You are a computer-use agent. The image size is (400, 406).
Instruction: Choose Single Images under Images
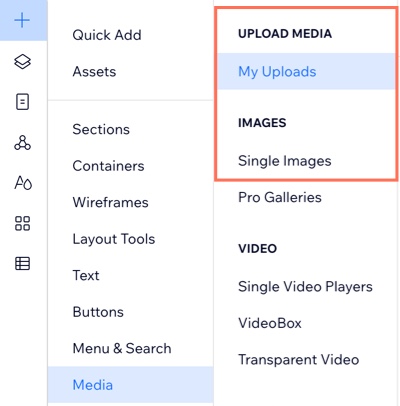285,161
